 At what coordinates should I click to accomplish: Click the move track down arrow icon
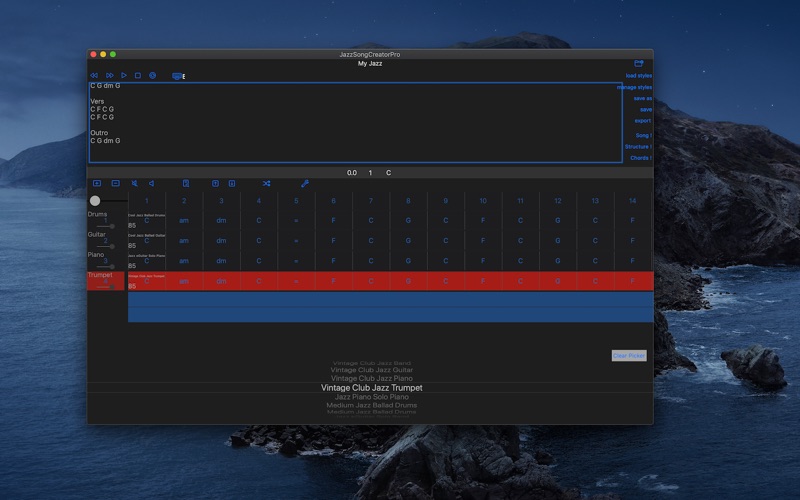(232, 183)
